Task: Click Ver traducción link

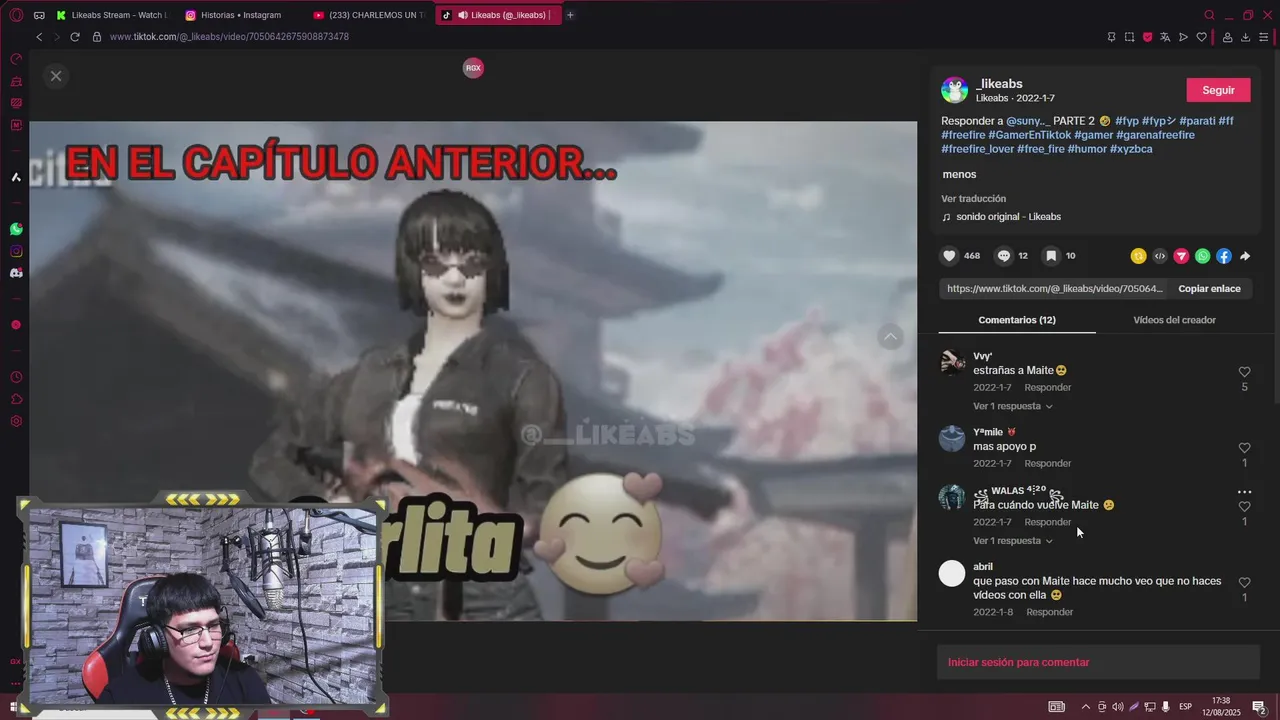Action: tap(973, 199)
